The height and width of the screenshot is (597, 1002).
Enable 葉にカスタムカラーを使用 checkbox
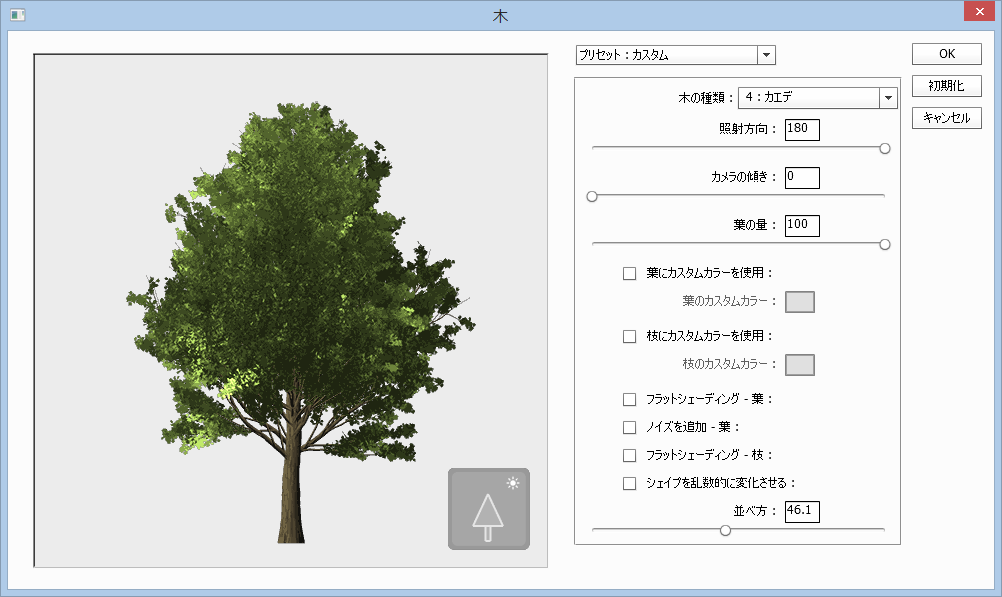click(630, 273)
